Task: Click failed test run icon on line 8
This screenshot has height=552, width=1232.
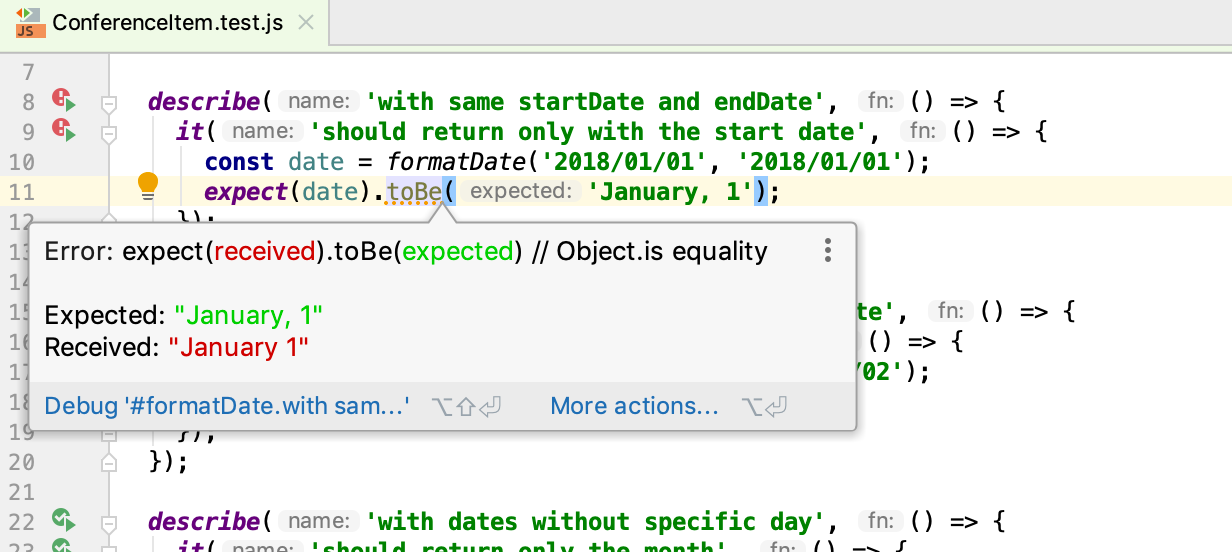Action: click(65, 101)
